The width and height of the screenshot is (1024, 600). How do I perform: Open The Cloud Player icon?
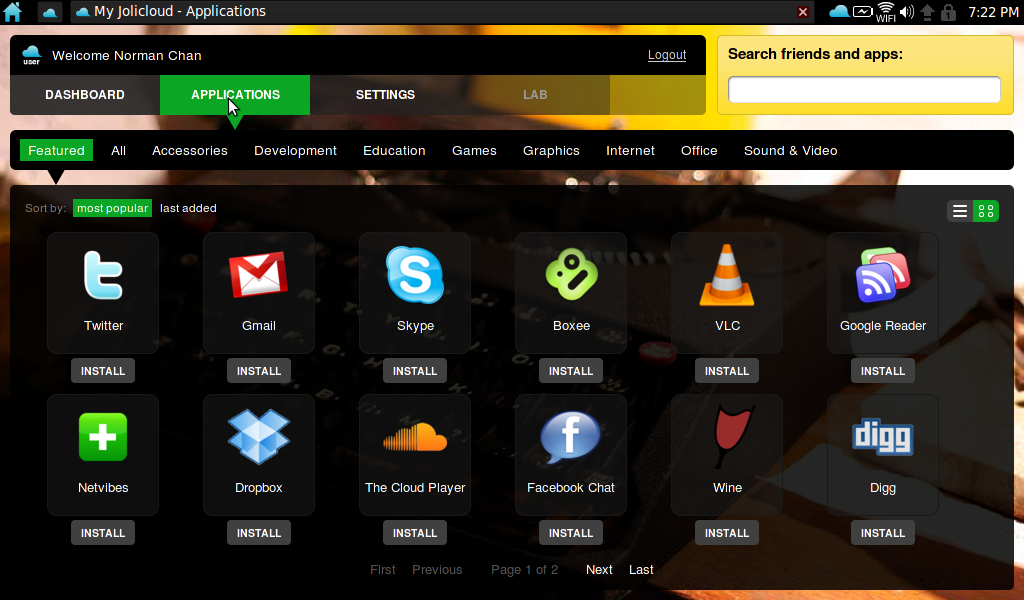click(x=415, y=437)
